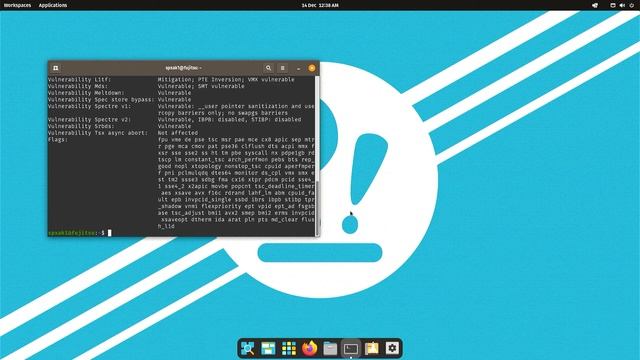Open the volume control in top bar
The image size is (640, 360).
(622, 5)
